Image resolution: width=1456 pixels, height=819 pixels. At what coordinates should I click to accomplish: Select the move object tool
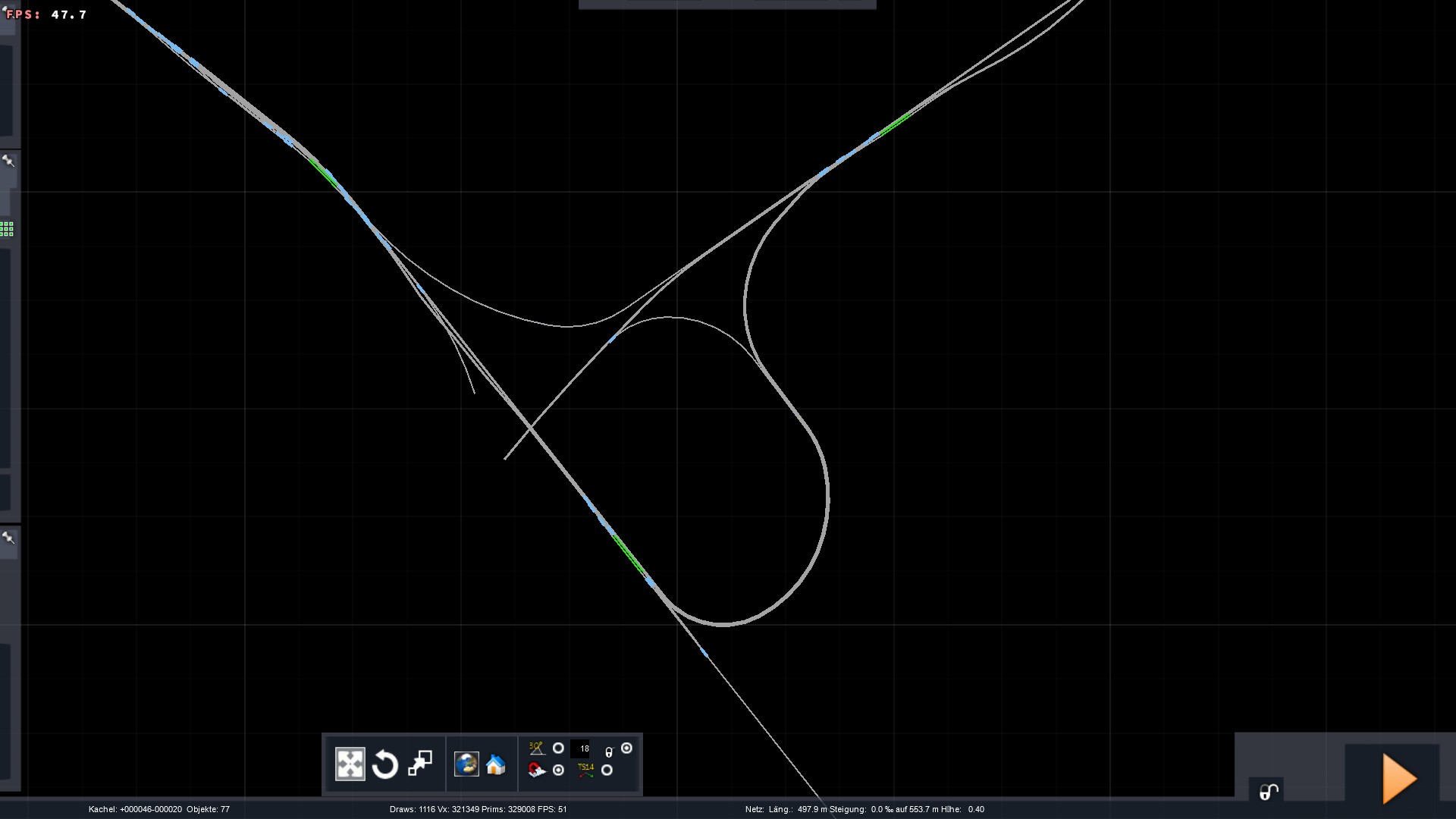pos(350,764)
